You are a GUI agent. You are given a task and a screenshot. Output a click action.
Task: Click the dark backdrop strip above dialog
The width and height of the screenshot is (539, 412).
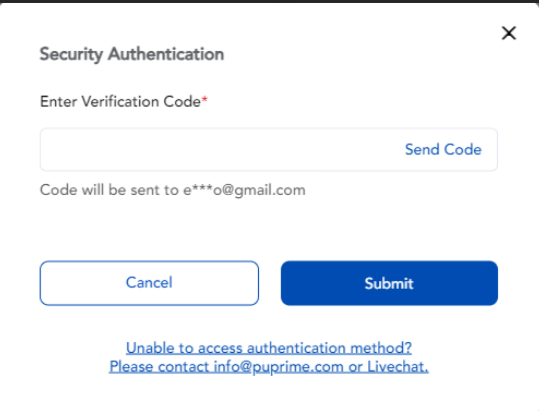[270, 1]
